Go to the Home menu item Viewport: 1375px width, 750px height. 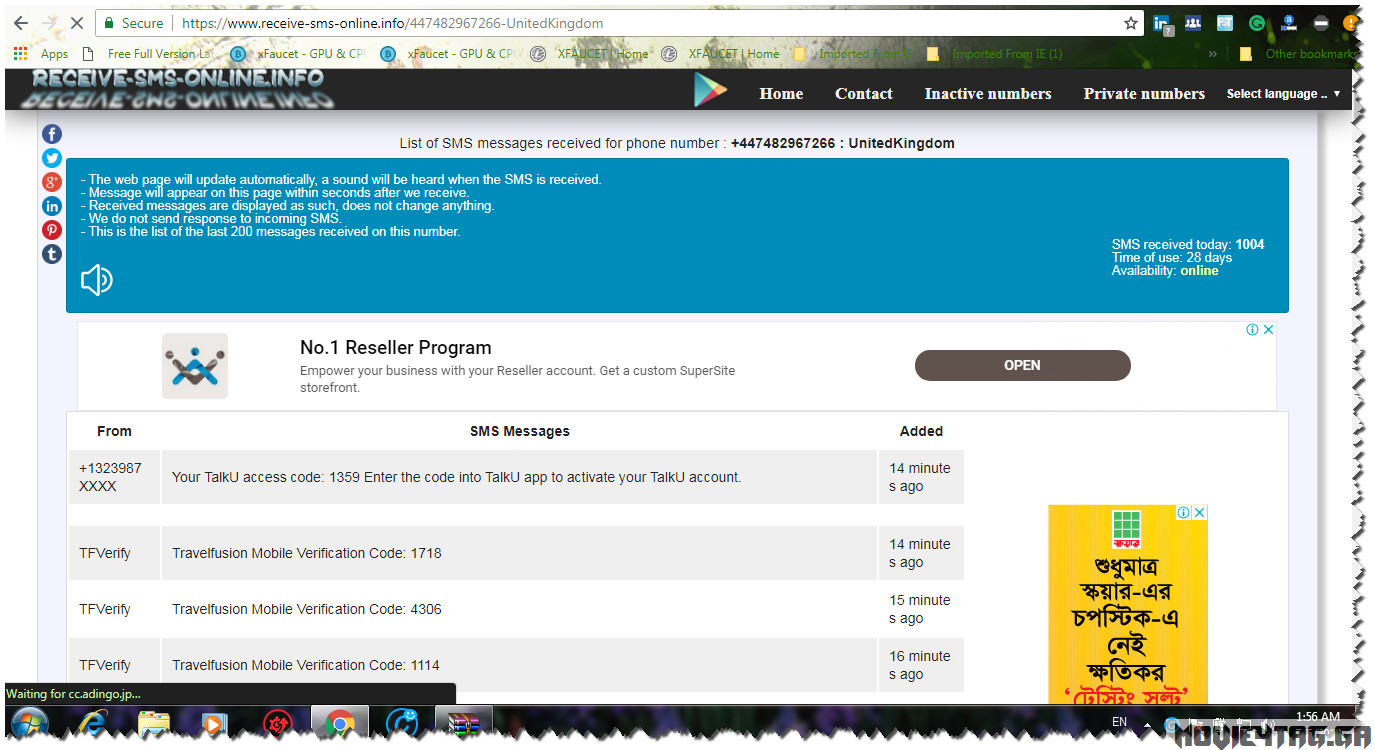click(x=781, y=94)
